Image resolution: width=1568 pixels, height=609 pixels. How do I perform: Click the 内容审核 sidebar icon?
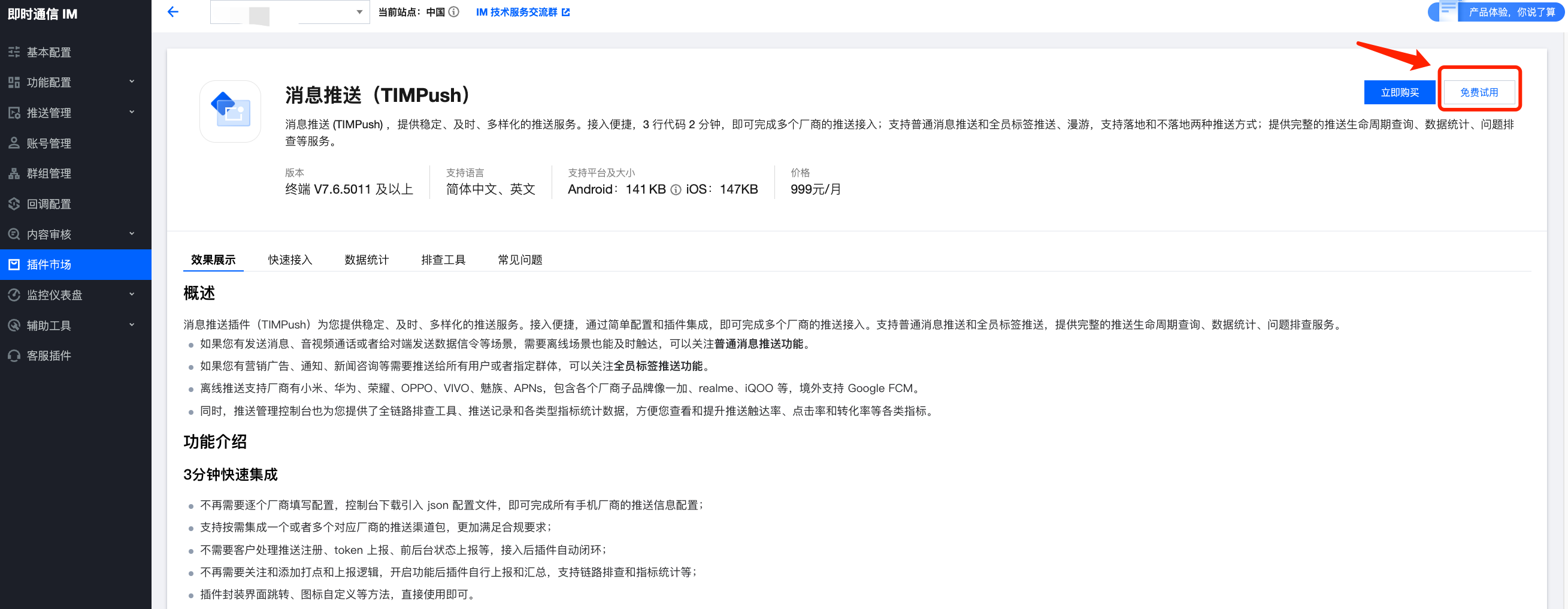(14, 234)
